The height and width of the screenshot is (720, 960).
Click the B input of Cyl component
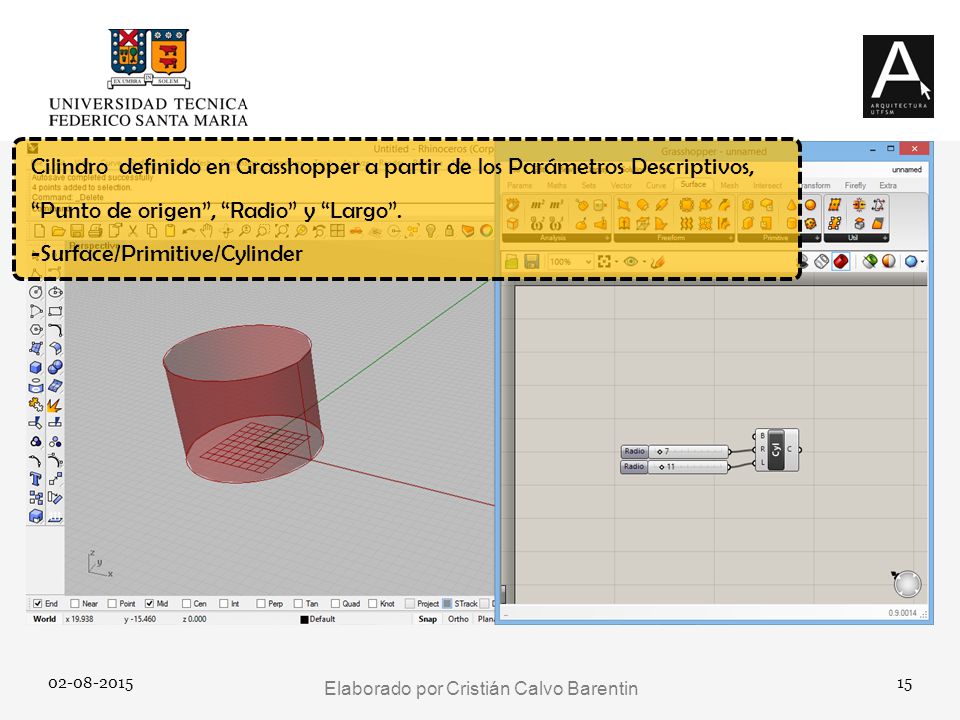point(762,436)
